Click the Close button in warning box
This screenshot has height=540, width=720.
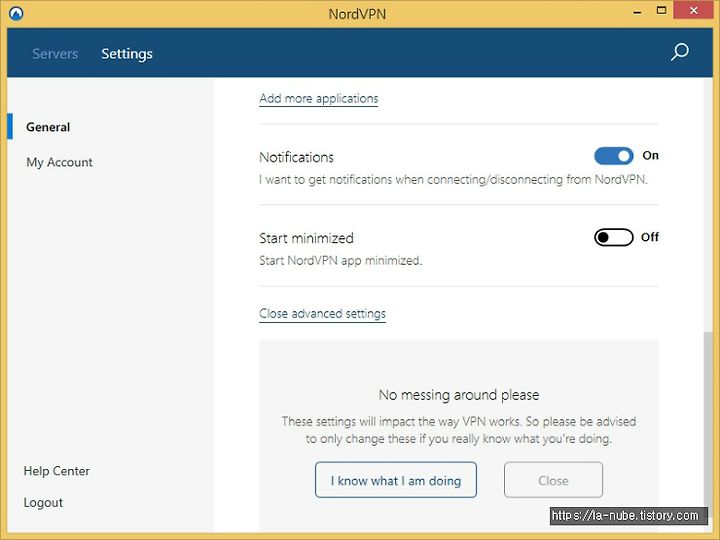click(553, 480)
